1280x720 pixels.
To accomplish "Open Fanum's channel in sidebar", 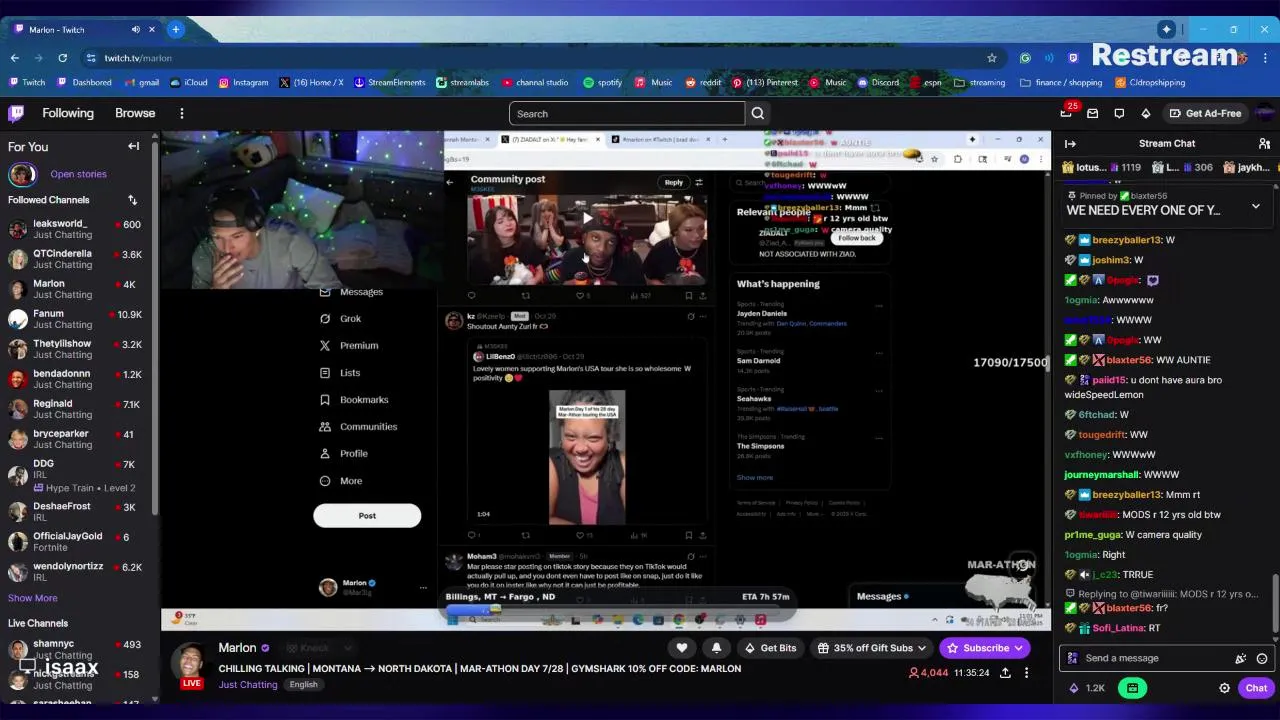I will point(76,319).
